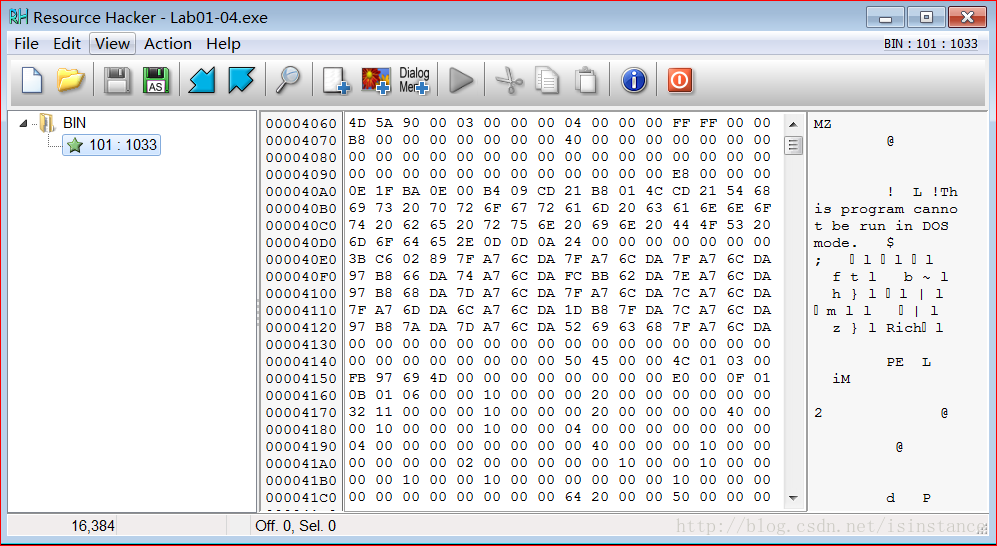
Task: Click the blue Info icon
Action: [x=633, y=81]
